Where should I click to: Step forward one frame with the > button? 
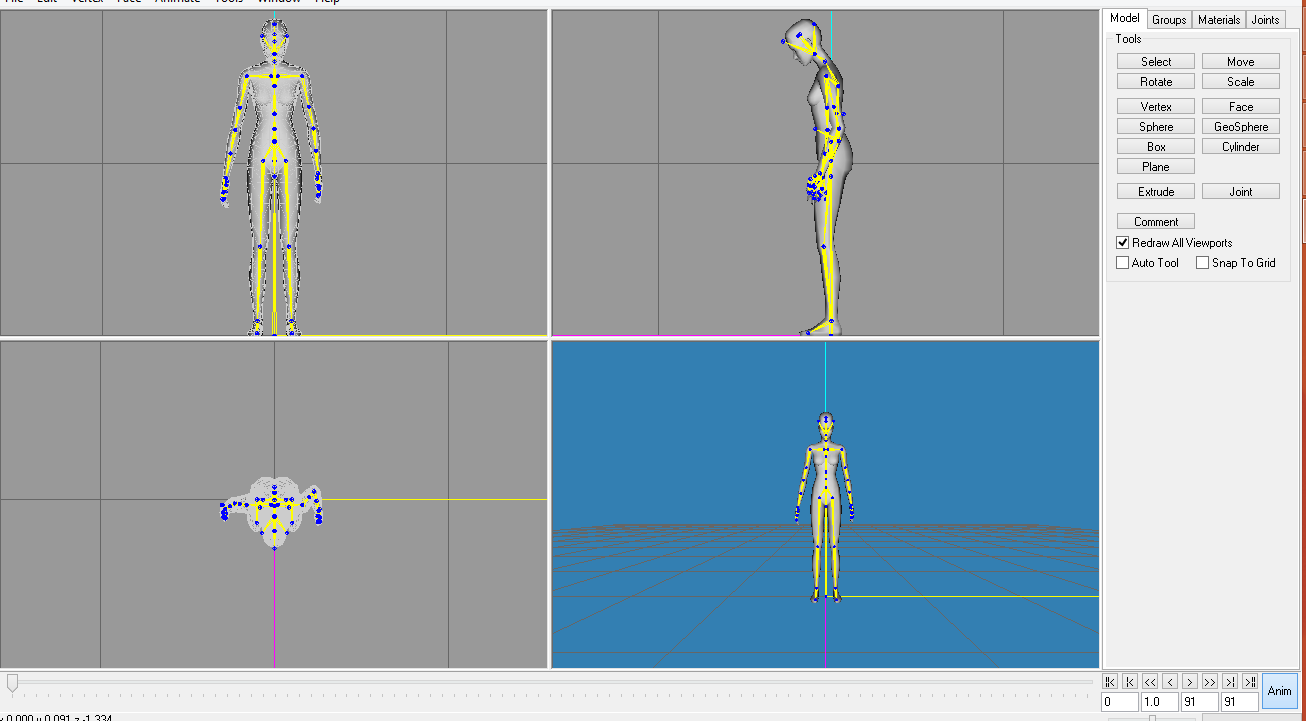coord(1190,681)
